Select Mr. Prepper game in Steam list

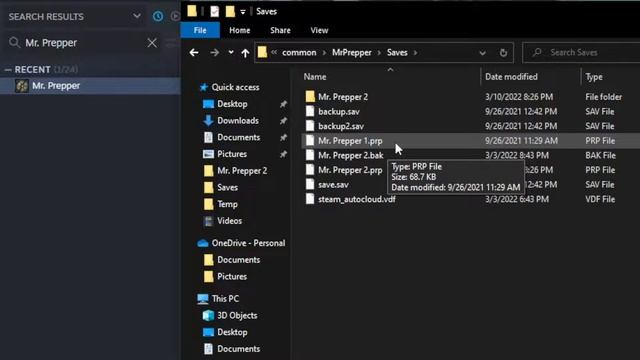90,86
